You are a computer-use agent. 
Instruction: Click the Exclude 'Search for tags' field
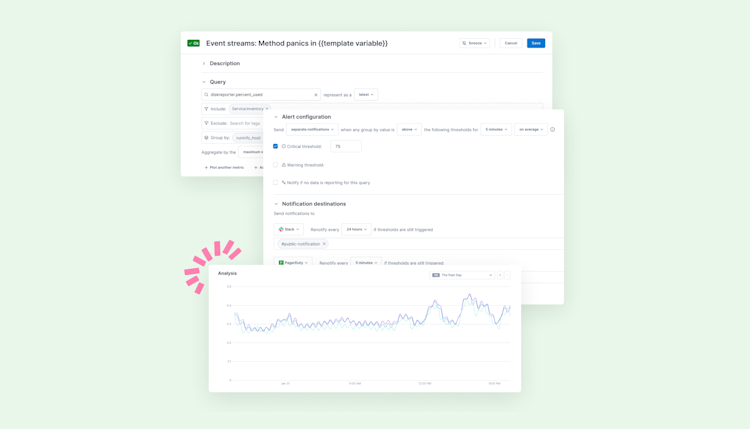245,123
